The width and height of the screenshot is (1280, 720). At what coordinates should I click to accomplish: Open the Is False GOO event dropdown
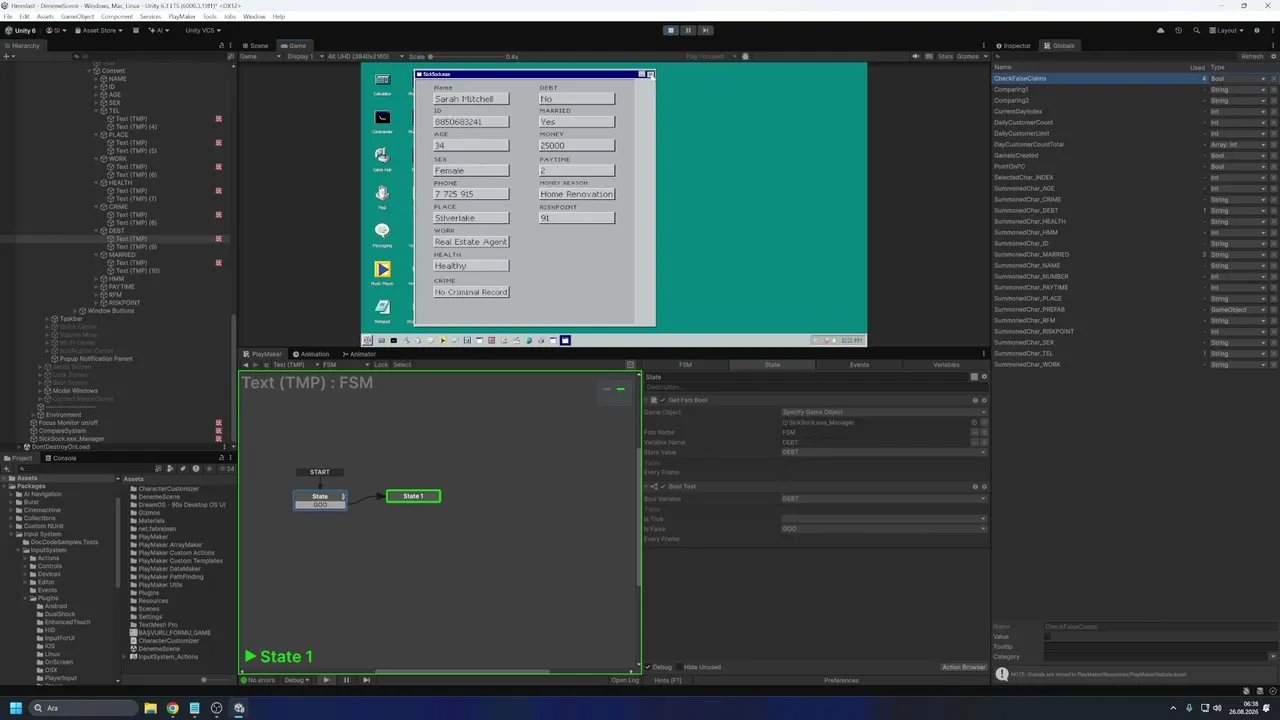click(x=883, y=529)
